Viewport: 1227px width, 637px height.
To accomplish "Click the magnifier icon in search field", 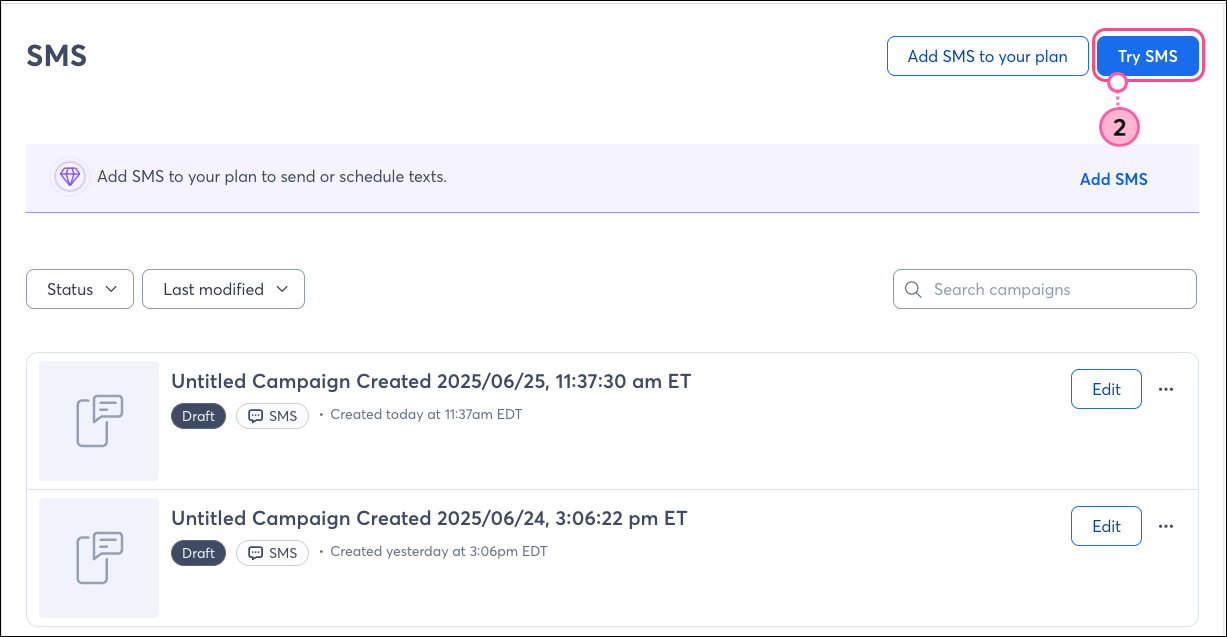I will tap(912, 289).
